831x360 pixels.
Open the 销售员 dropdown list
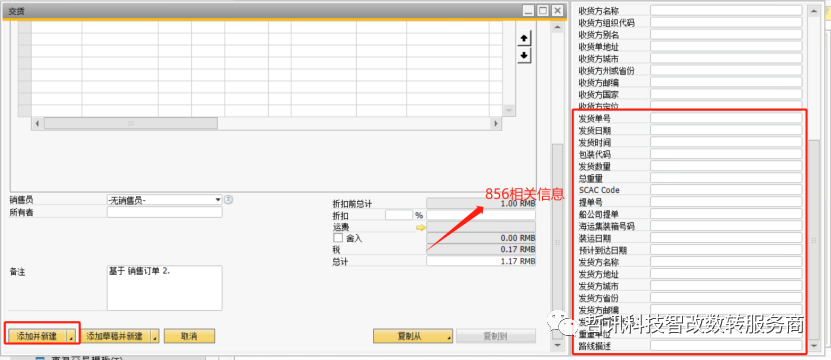(x=218, y=200)
